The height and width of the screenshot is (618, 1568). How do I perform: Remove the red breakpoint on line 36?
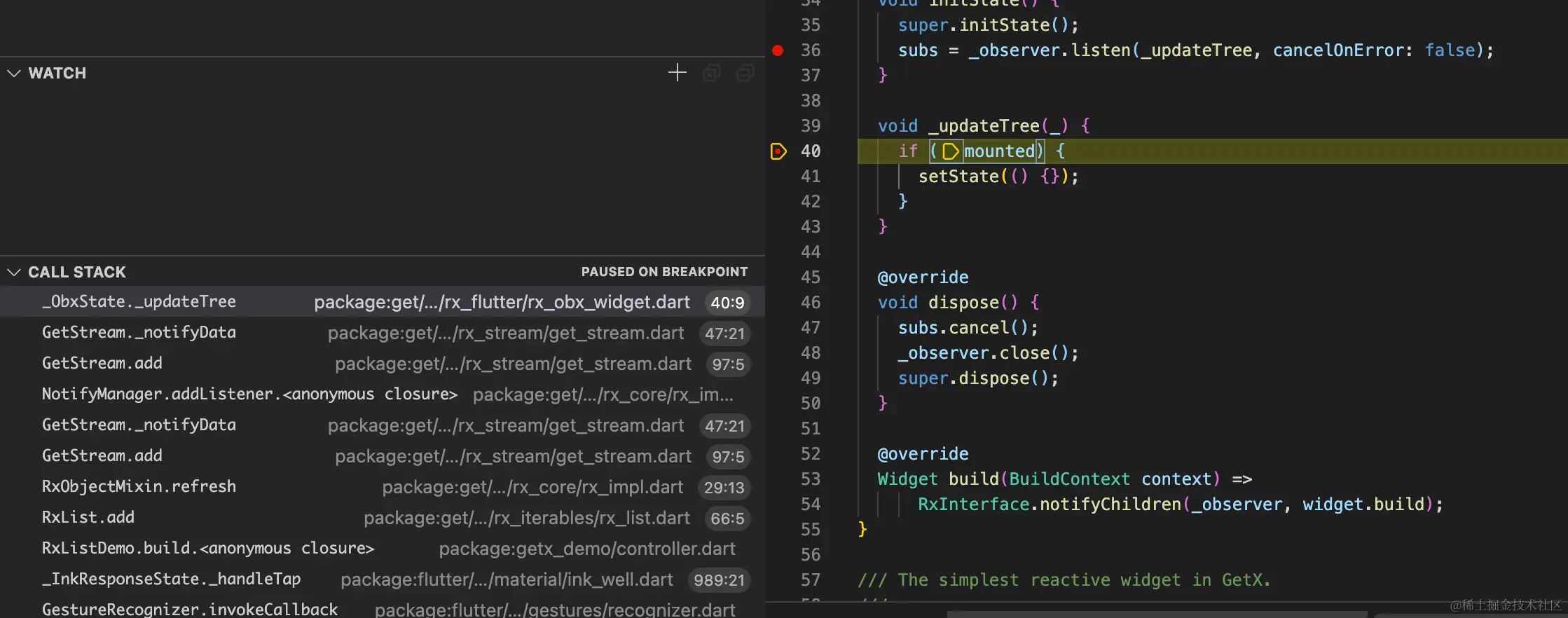(778, 50)
